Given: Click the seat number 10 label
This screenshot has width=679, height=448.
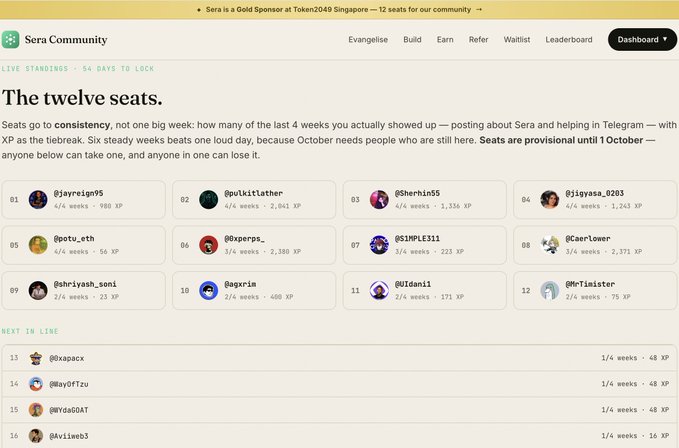Looking at the screenshot, I should (185, 290).
